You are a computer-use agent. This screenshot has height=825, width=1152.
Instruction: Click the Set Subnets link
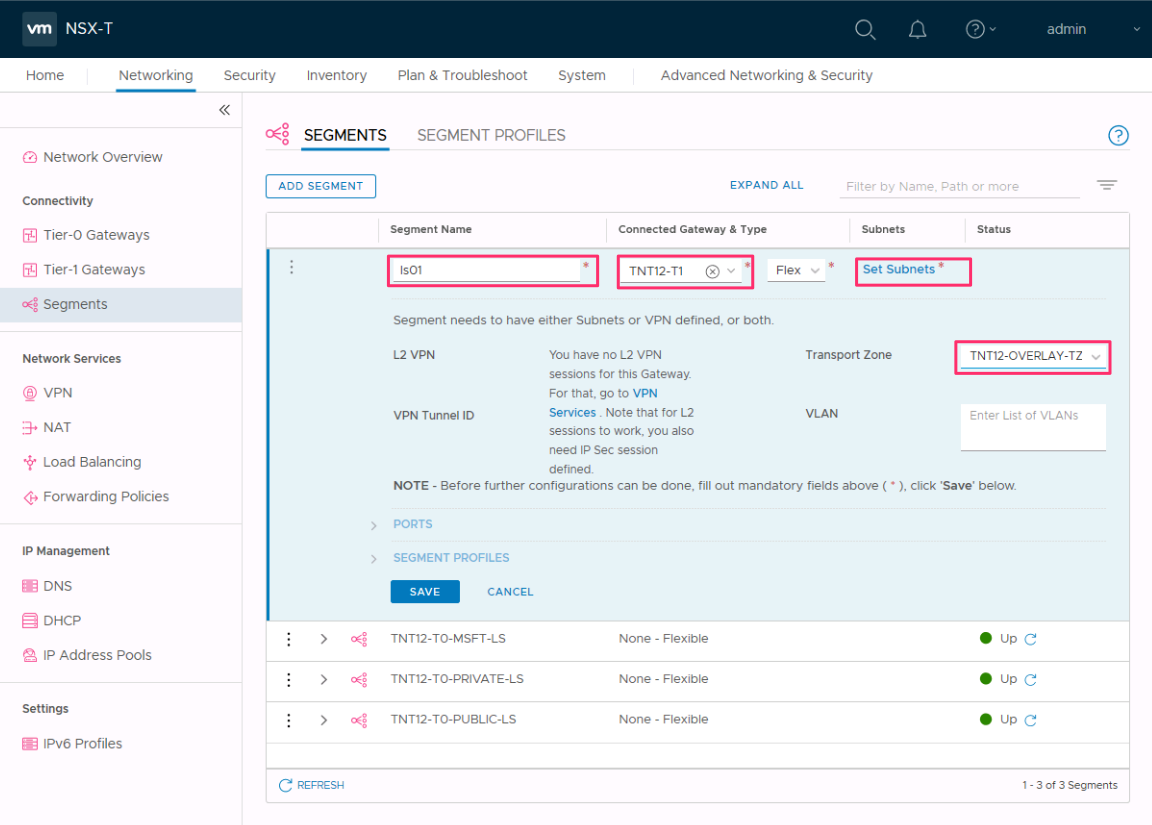tap(912, 270)
